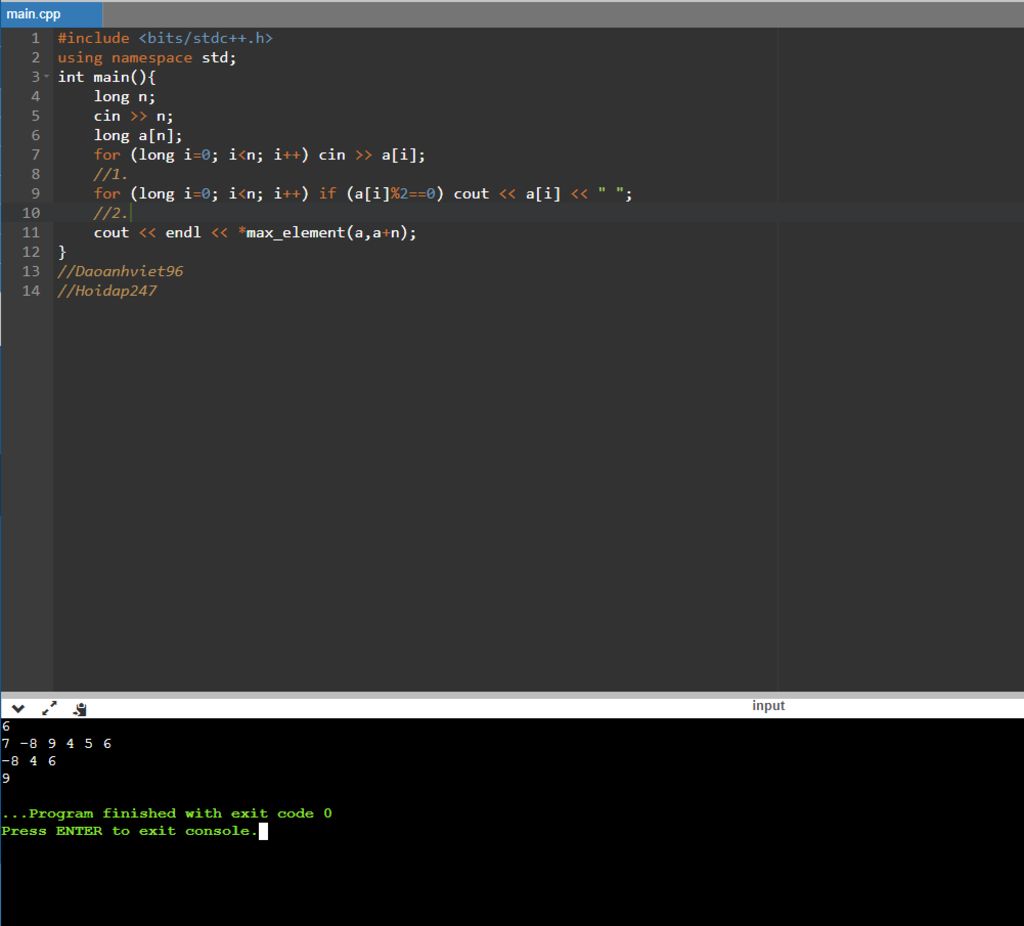This screenshot has height=926, width=1024.
Task: Click console output line '-8 4 6'
Action: [29, 761]
